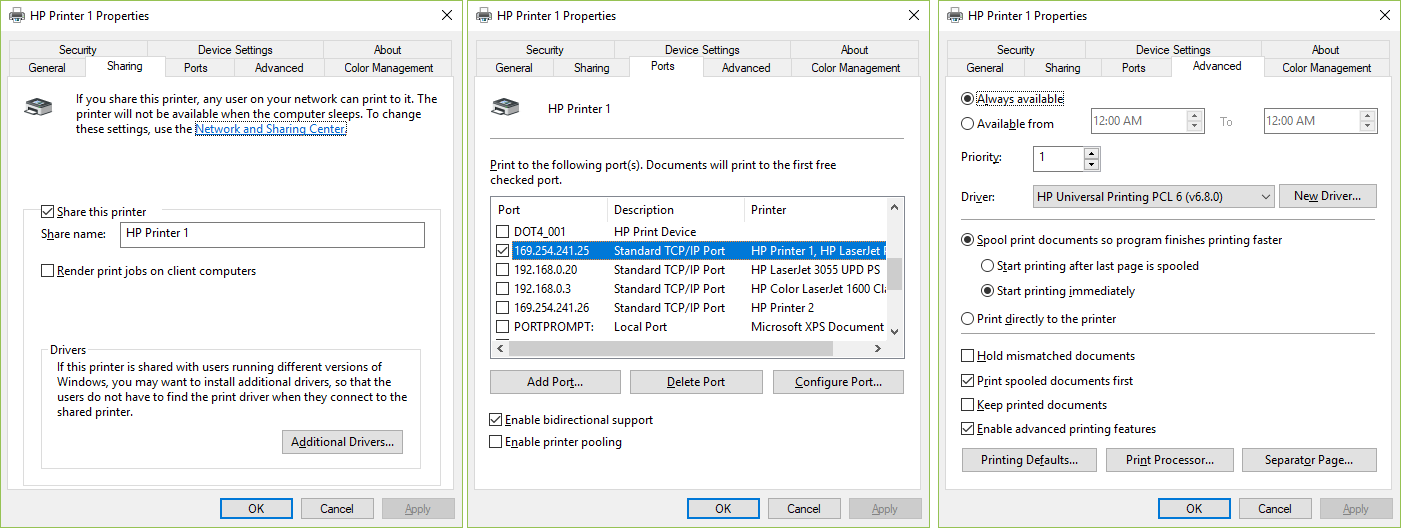
Task: Click the Configure Port button
Action: tap(838, 382)
